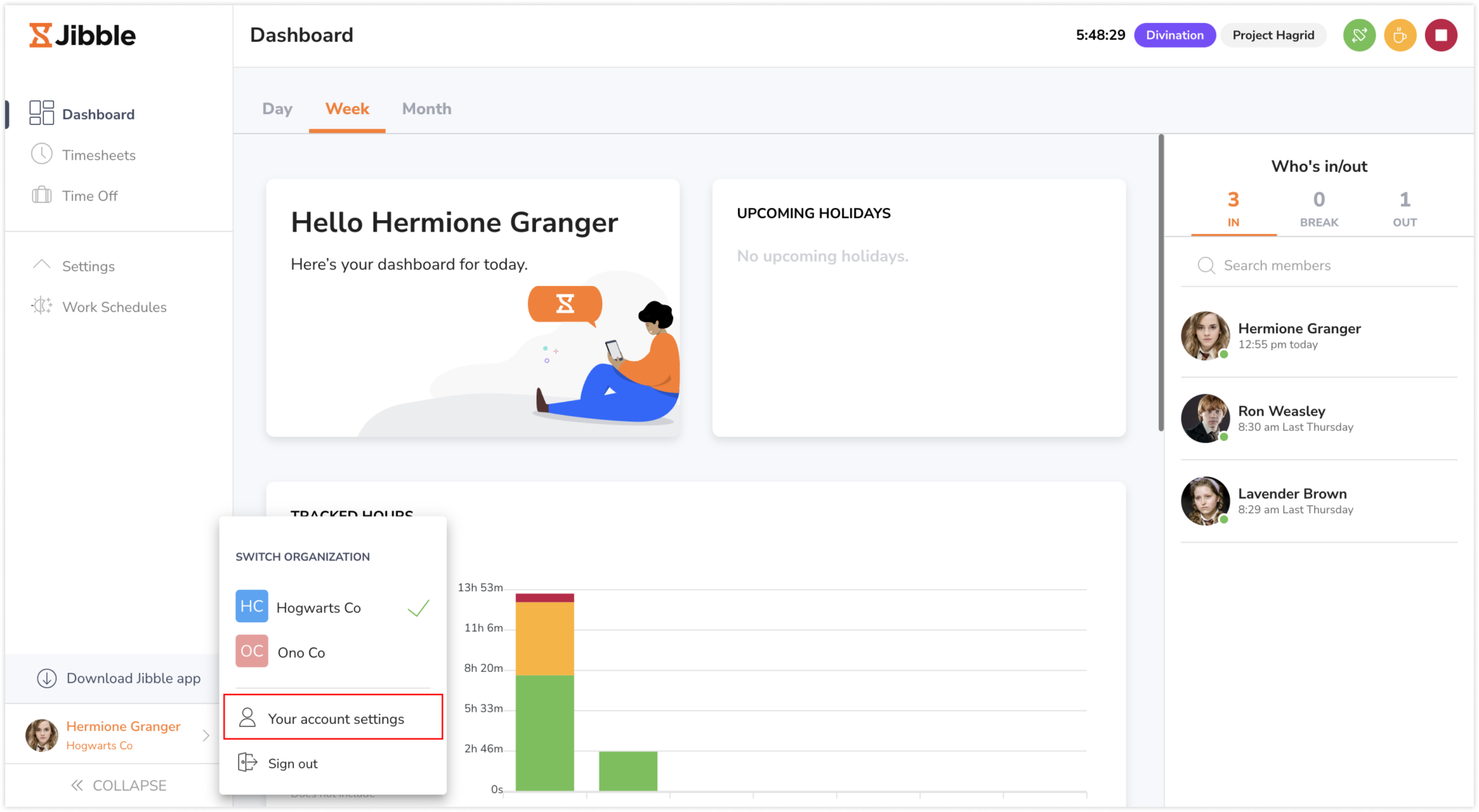1479x812 pixels.
Task: Click the Download Jibble app icon
Action: 47,678
